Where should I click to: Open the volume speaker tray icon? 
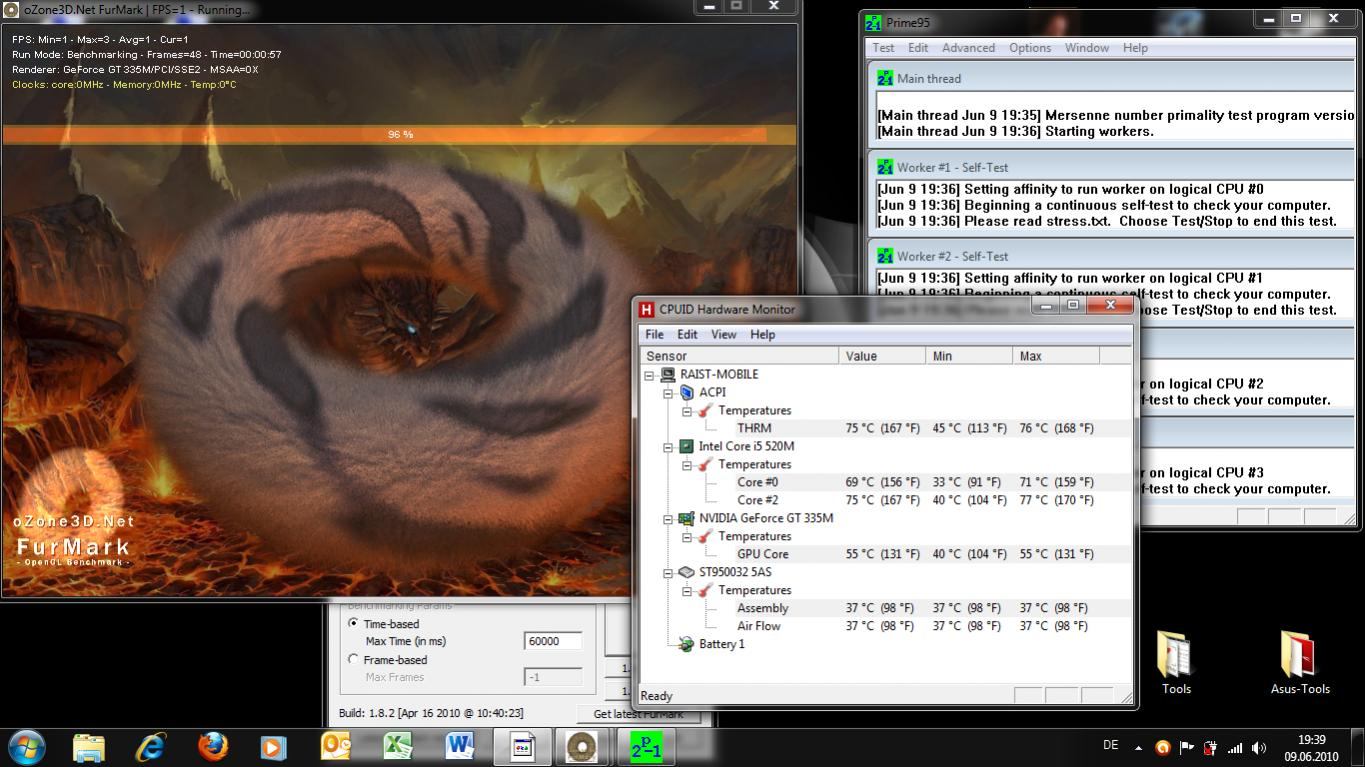[x=1259, y=747]
